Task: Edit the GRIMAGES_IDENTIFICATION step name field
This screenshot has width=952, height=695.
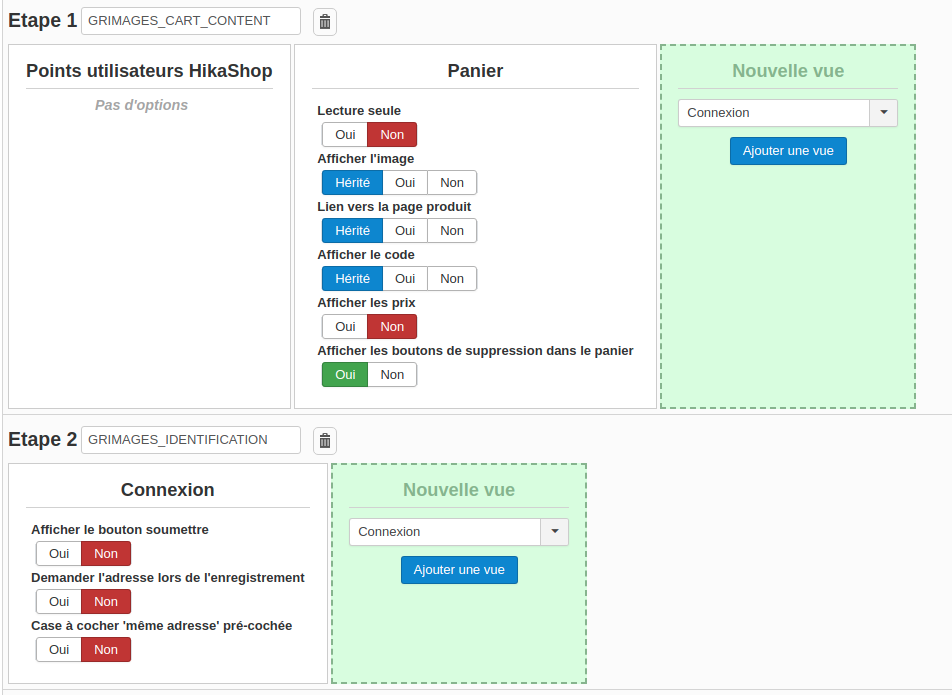Action: pyautogui.click(x=191, y=440)
